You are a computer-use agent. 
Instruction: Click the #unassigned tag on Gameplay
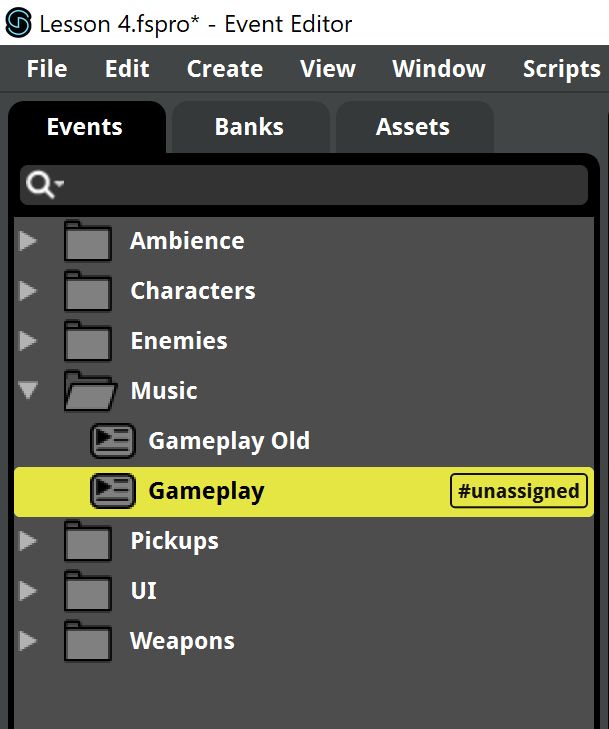519,491
